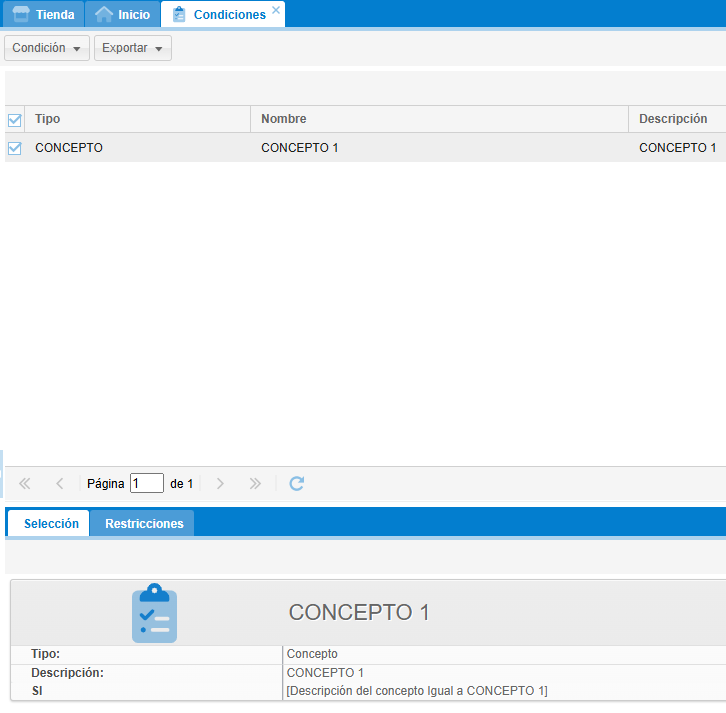Go to next page arrow

point(220,483)
